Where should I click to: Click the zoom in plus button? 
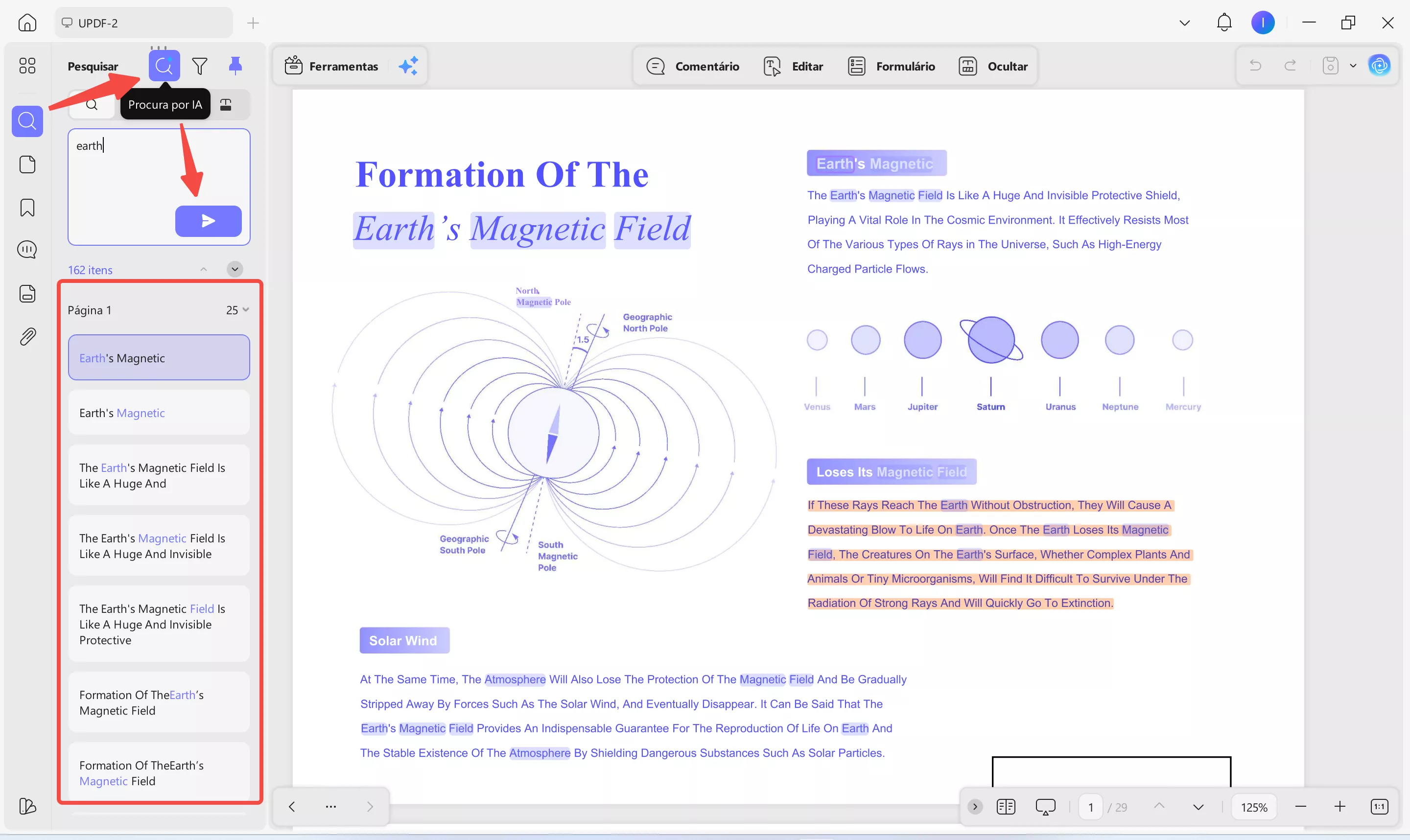1339,807
